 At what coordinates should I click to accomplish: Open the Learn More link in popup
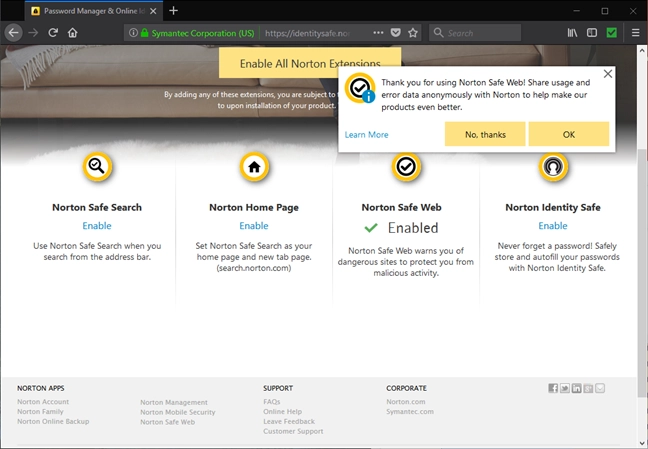coord(367,135)
